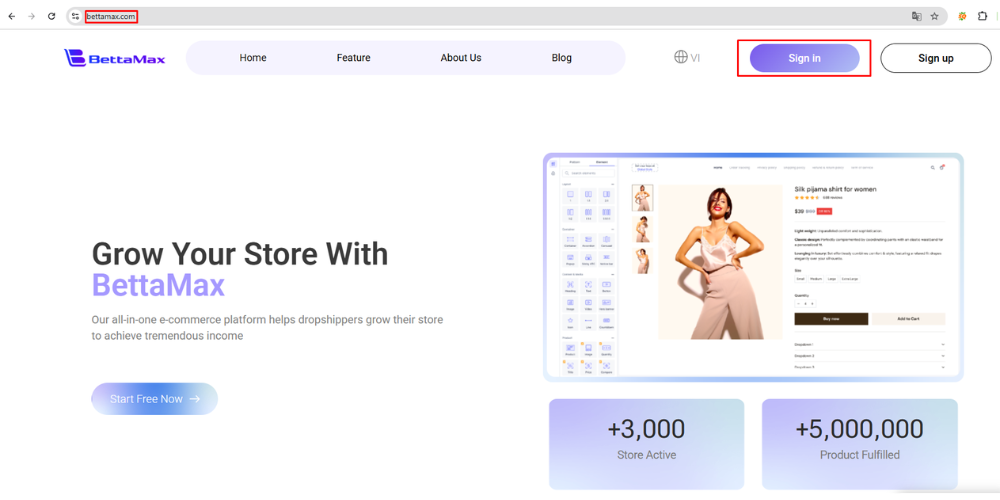Viewport: 1000px width, 500px height.
Task: Increase quantity with the plus button
Action: click(812, 304)
